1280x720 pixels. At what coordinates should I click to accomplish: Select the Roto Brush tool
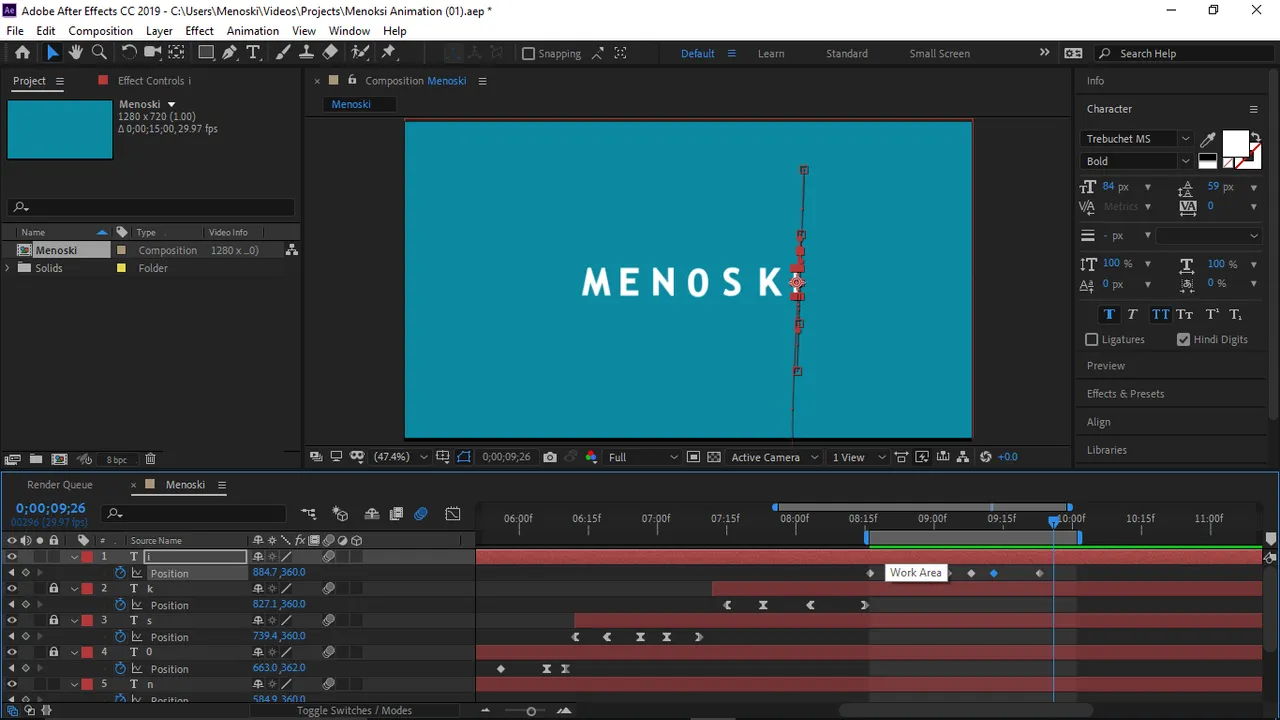coord(360,53)
